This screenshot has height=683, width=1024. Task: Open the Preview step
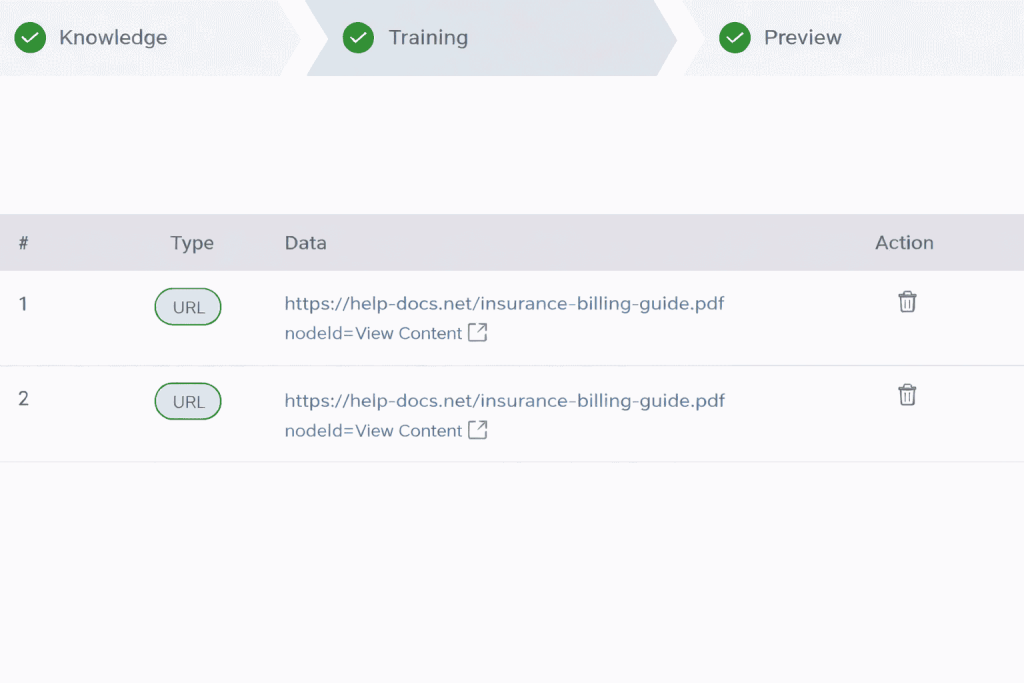pyautogui.click(x=803, y=38)
